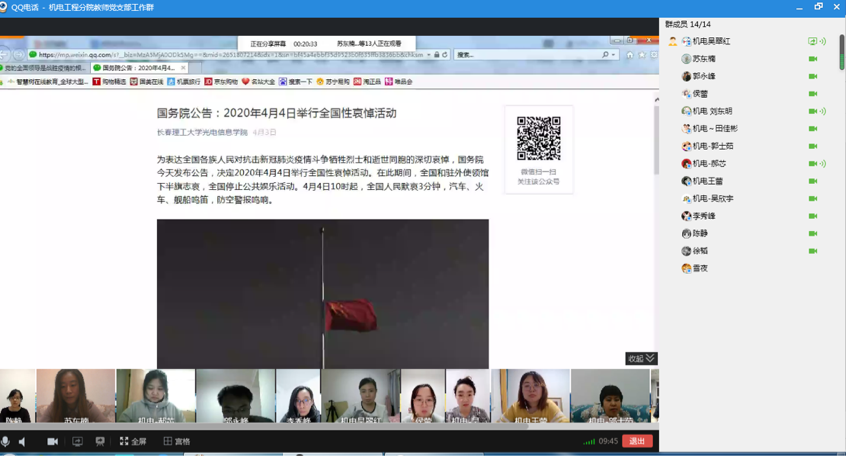Click the camera icon next to 苏东梅
This screenshot has height=456, width=846.
pyautogui.click(x=813, y=59)
